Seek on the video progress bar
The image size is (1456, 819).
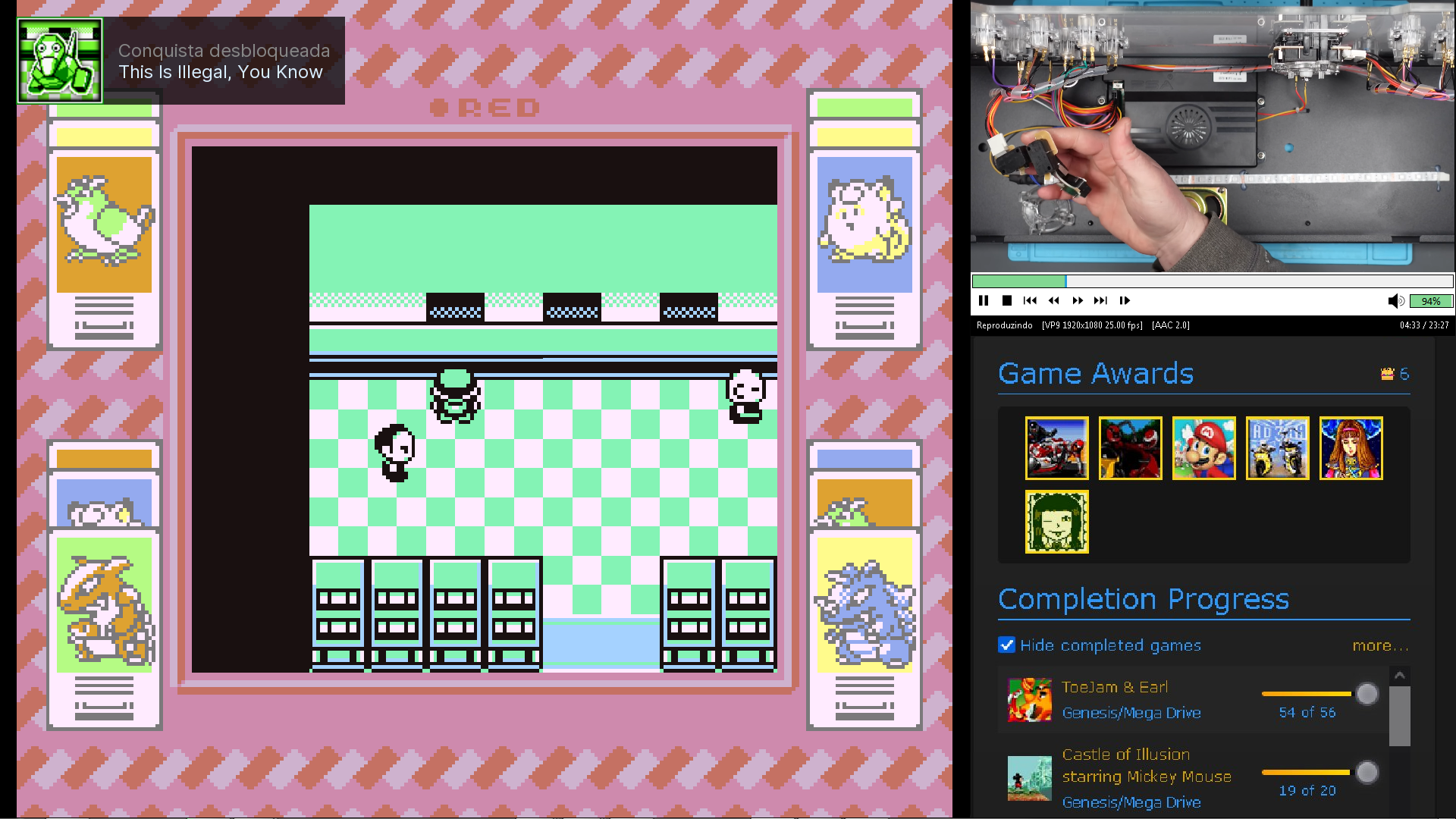coord(1212,281)
